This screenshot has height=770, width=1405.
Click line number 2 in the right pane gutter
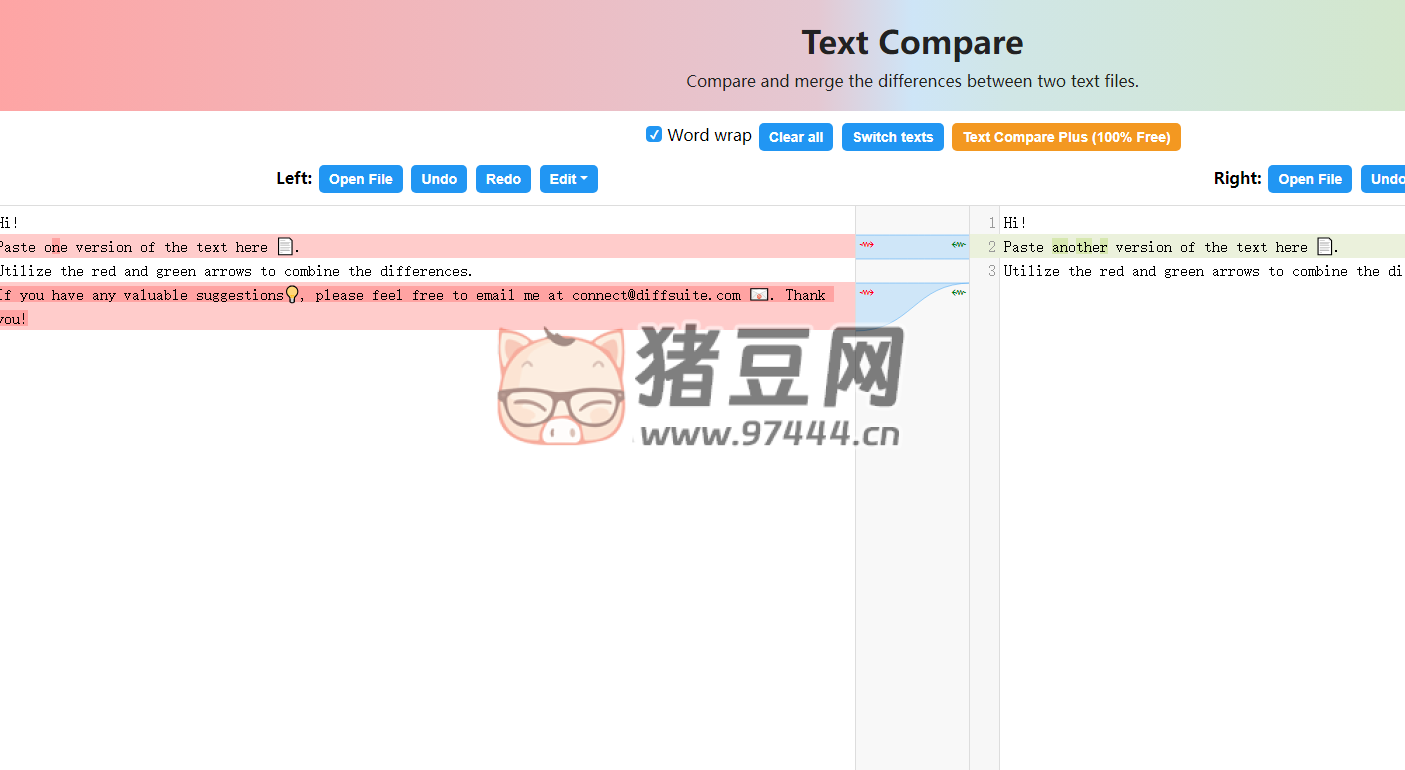coord(990,246)
